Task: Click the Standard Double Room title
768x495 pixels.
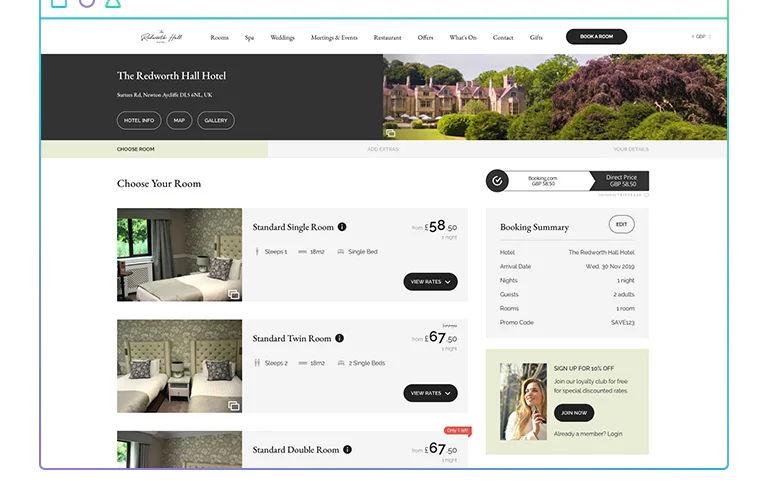Action: (x=296, y=450)
